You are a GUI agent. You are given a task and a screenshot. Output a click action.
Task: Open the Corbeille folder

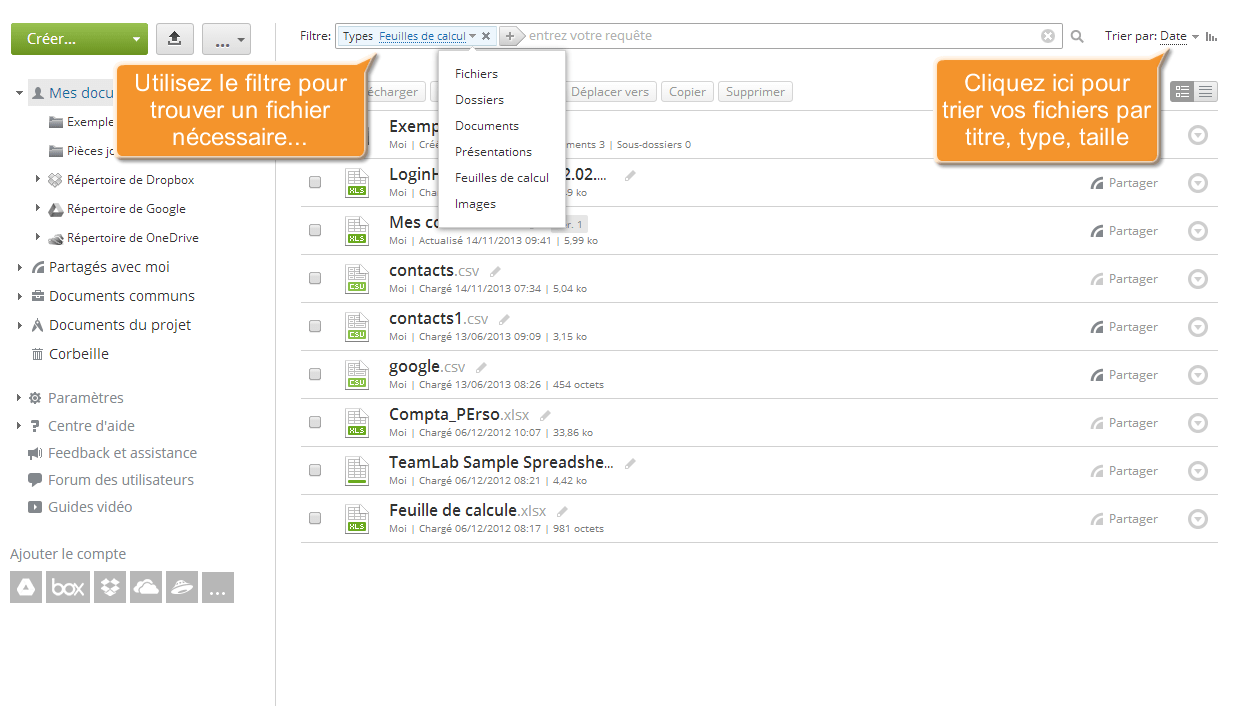[79, 354]
